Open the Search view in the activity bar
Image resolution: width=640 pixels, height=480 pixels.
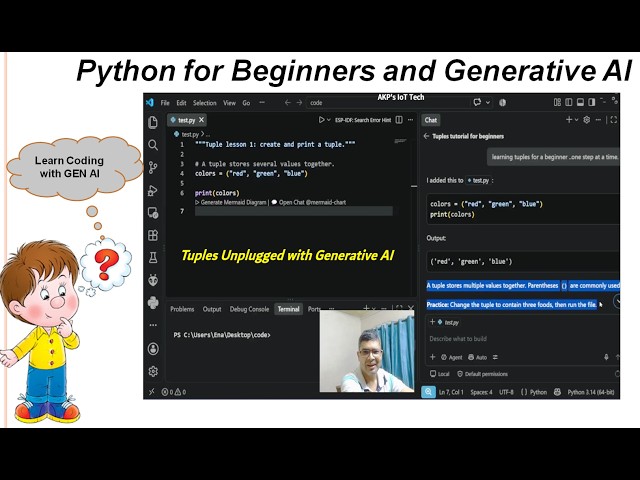pos(153,145)
